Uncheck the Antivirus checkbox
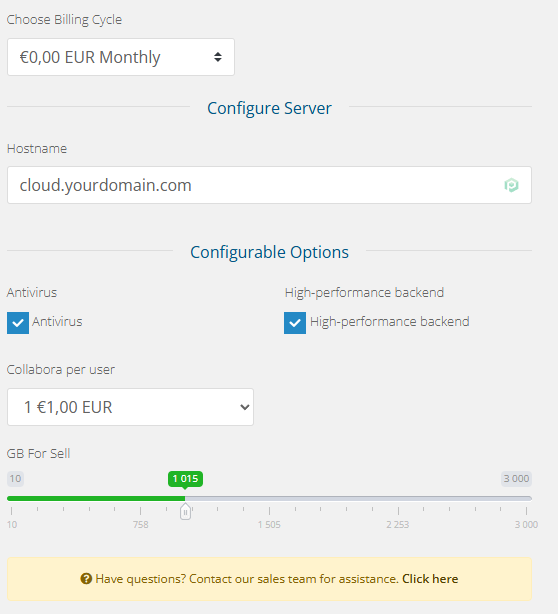558x614 pixels. pyautogui.click(x=18, y=323)
